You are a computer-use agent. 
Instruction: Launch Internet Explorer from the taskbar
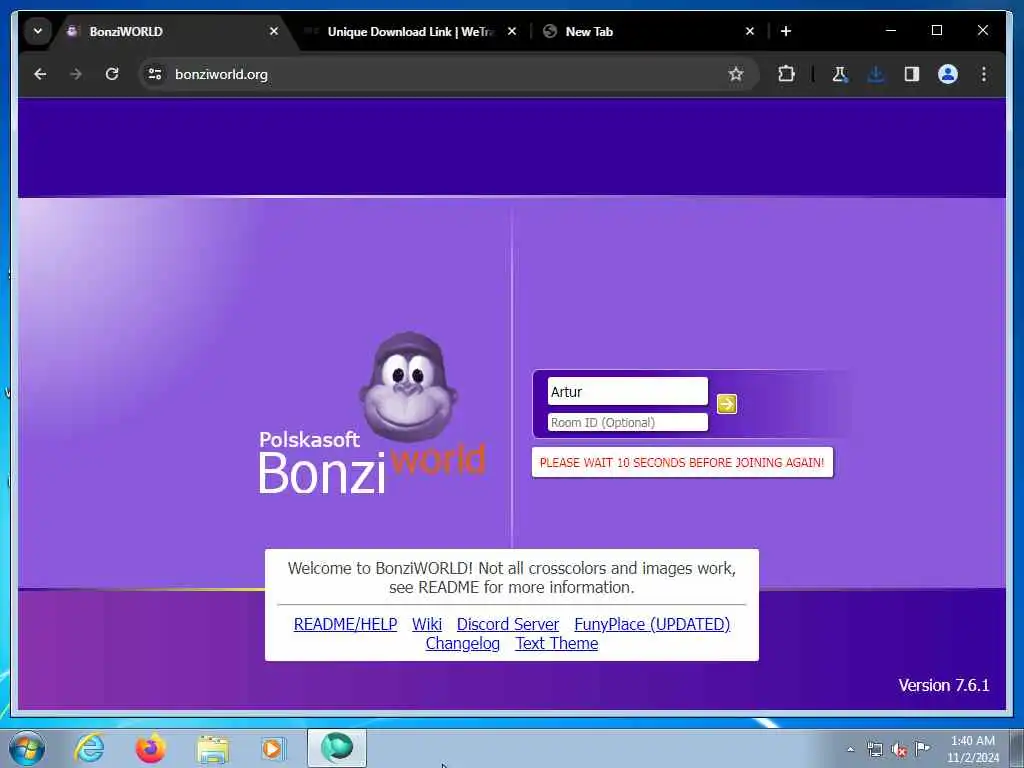[x=89, y=748]
